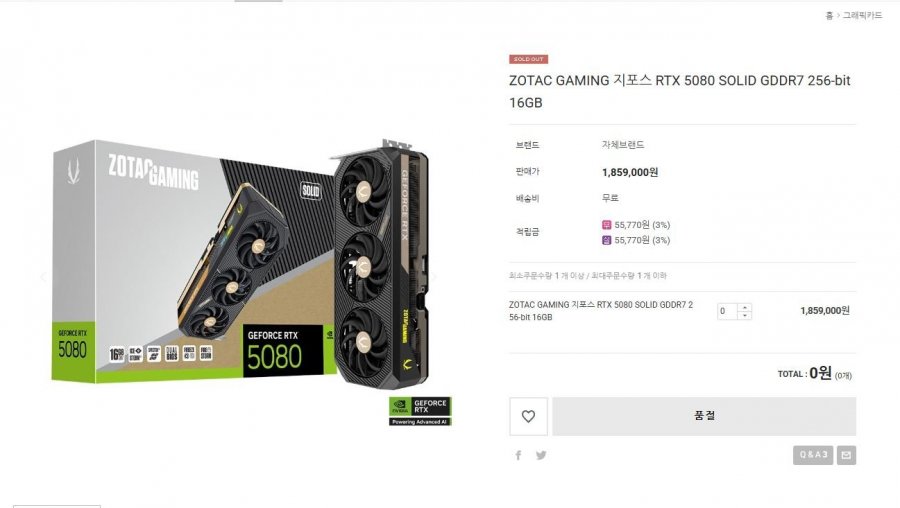Go to 홈 in the breadcrumb

(829, 15)
